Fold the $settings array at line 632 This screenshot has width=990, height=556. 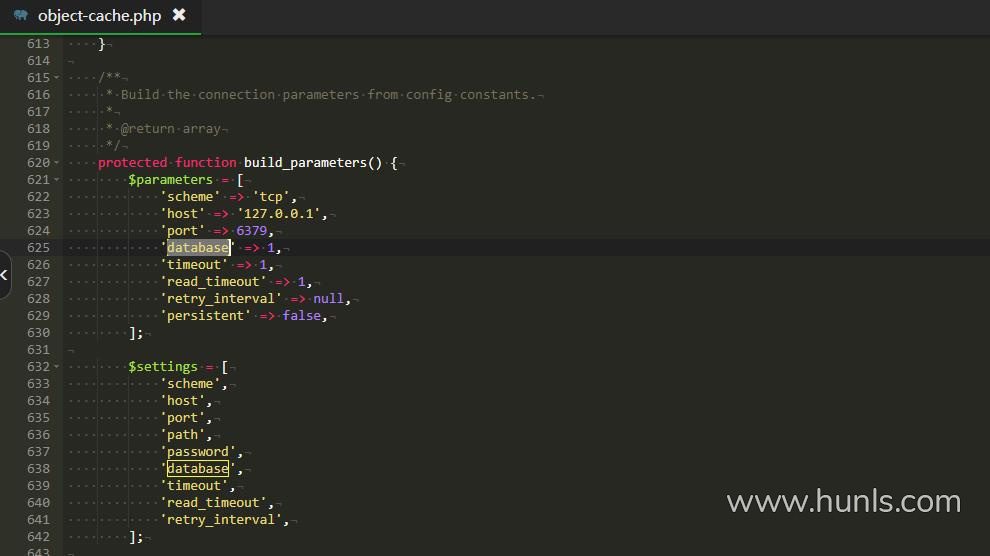pyautogui.click(x=56, y=367)
